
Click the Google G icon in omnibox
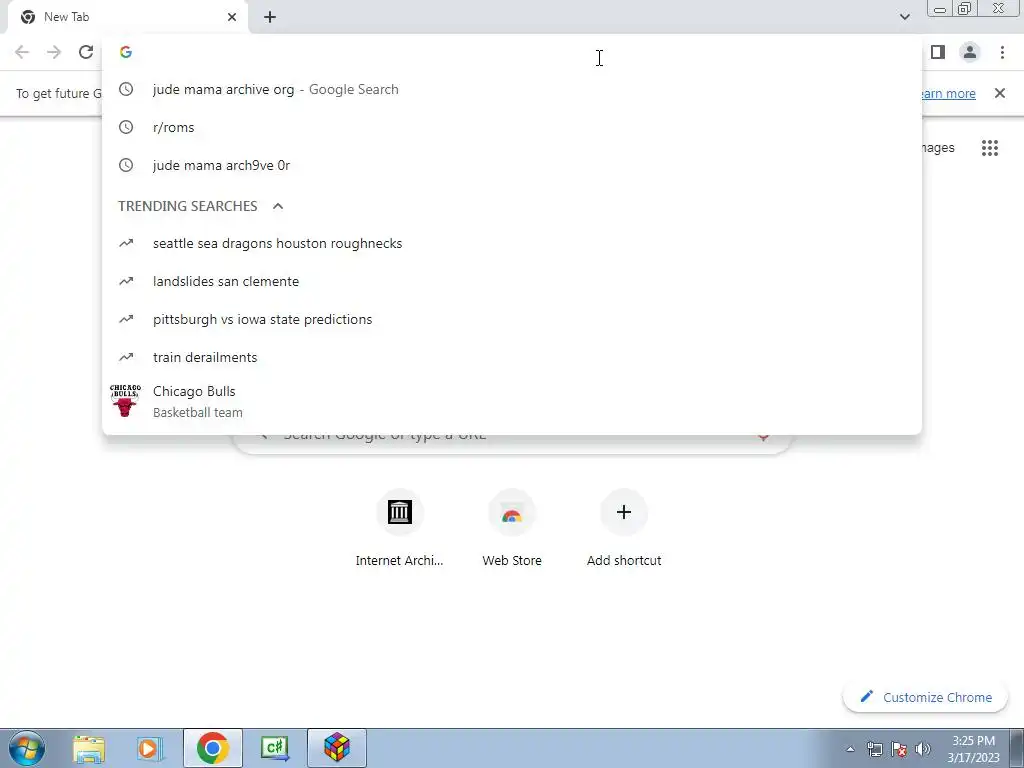point(126,52)
